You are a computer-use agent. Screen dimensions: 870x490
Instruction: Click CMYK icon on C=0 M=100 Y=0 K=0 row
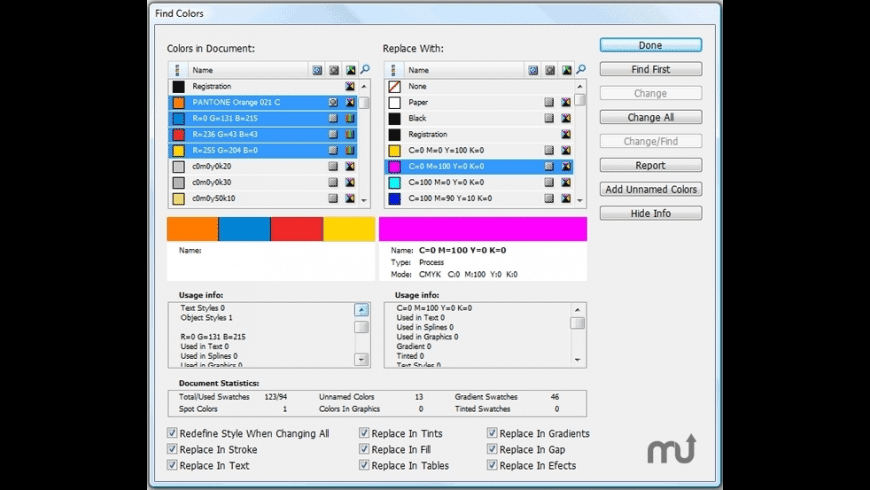[566, 166]
